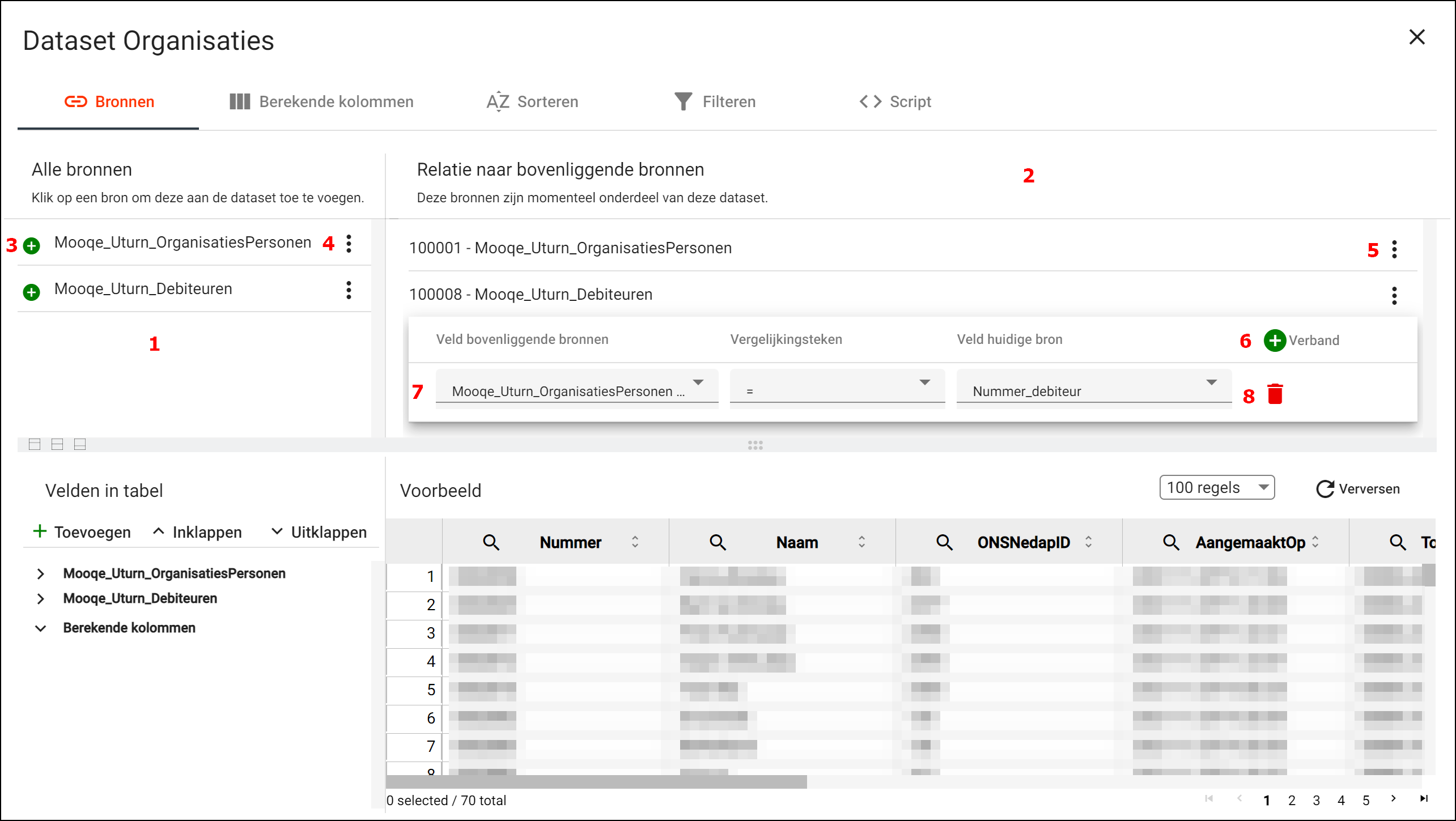This screenshot has width=1456, height=821.
Task: Click the Verversen refresh icon
Action: click(x=1325, y=489)
